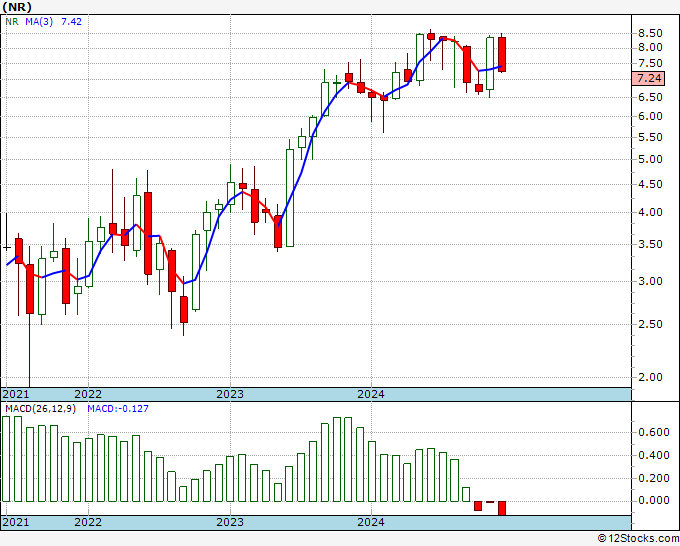Click 2021 on the MACD time axis
Viewport: 680px width, 546px height.
pyautogui.click(x=16, y=522)
